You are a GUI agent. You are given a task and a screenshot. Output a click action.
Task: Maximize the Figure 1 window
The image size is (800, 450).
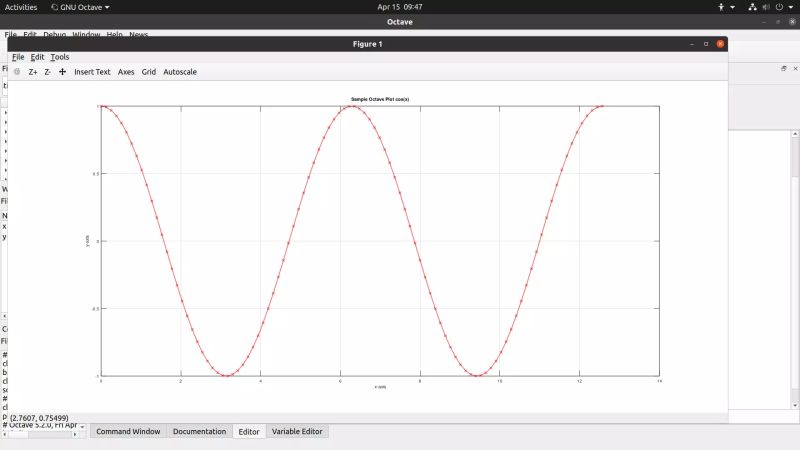(706, 44)
